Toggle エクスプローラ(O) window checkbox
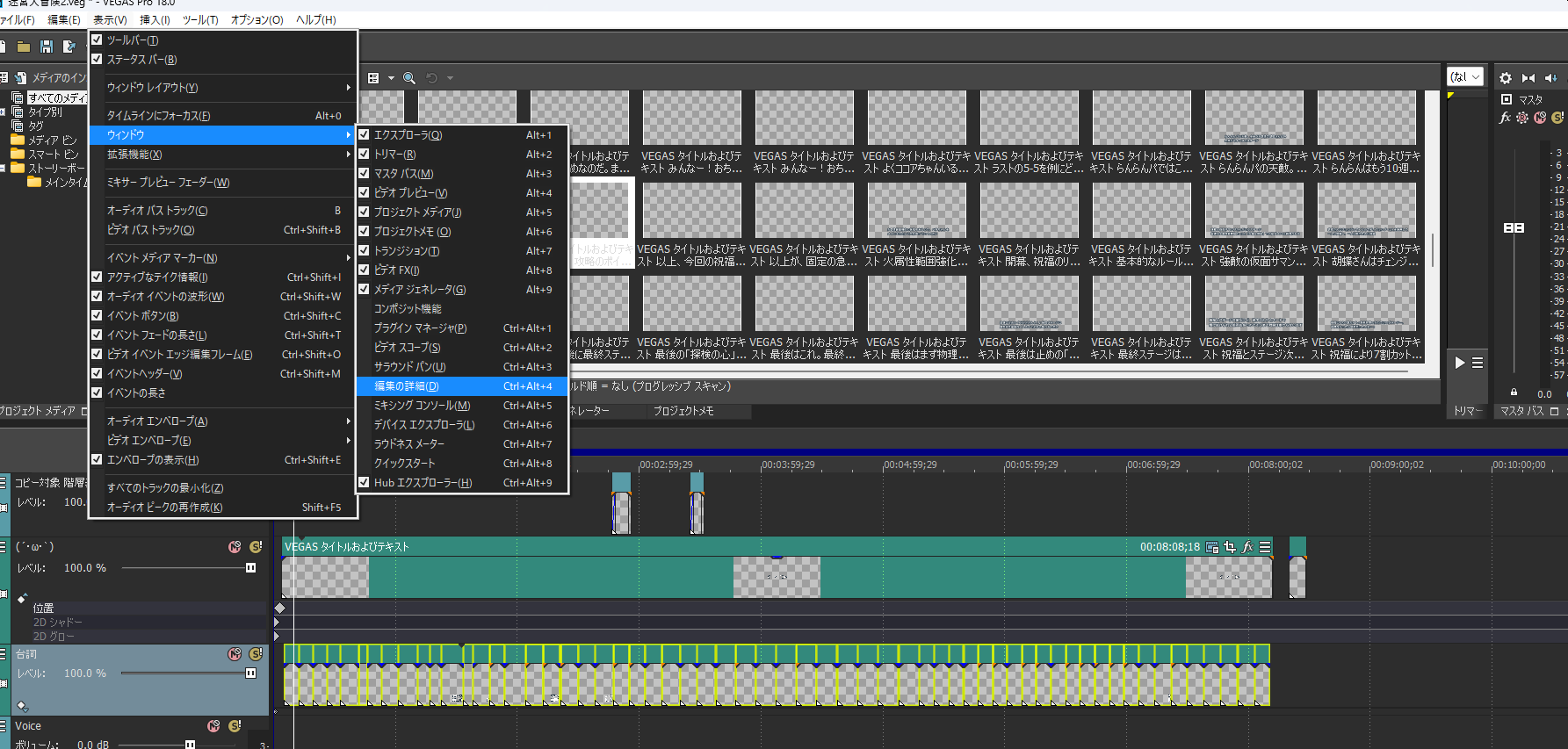This screenshot has width=1568, height=749. coord(364,134)
